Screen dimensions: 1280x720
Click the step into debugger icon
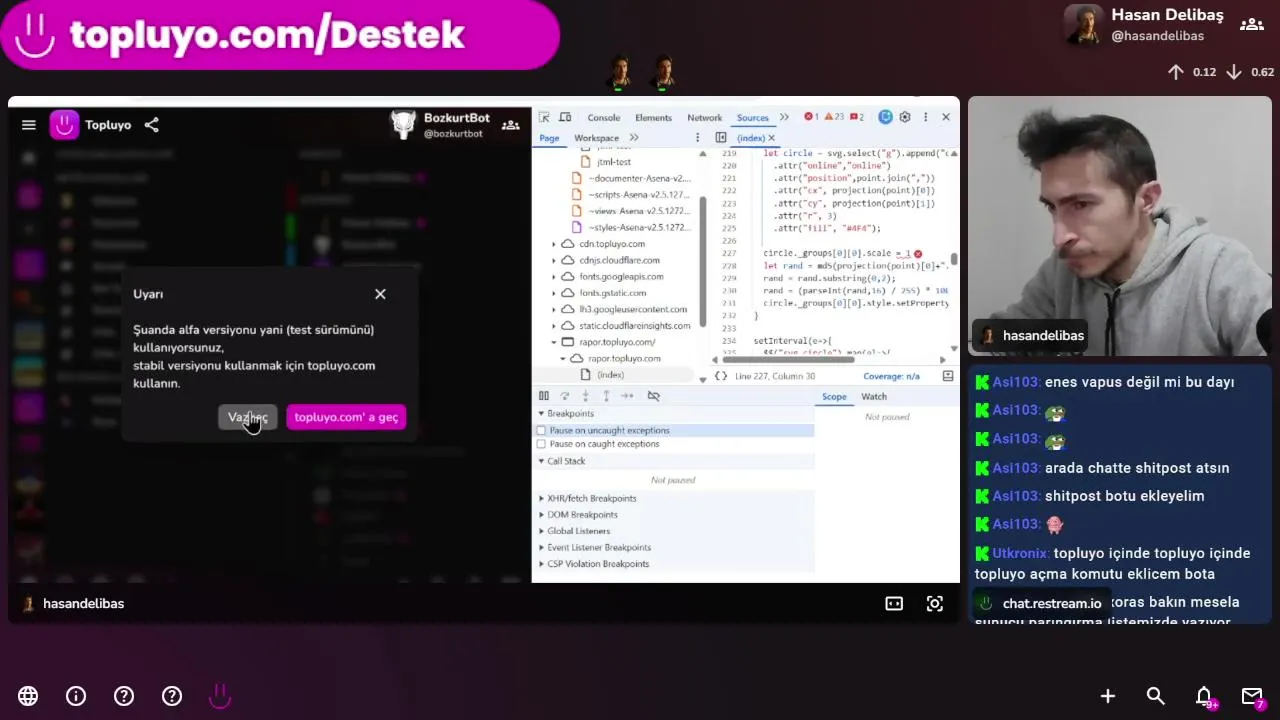(x=586, y=396)
